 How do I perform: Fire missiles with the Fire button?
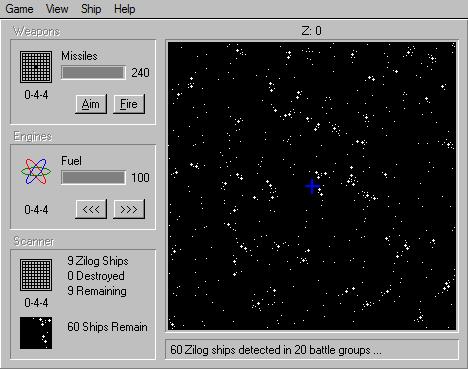tap(129, 104)
